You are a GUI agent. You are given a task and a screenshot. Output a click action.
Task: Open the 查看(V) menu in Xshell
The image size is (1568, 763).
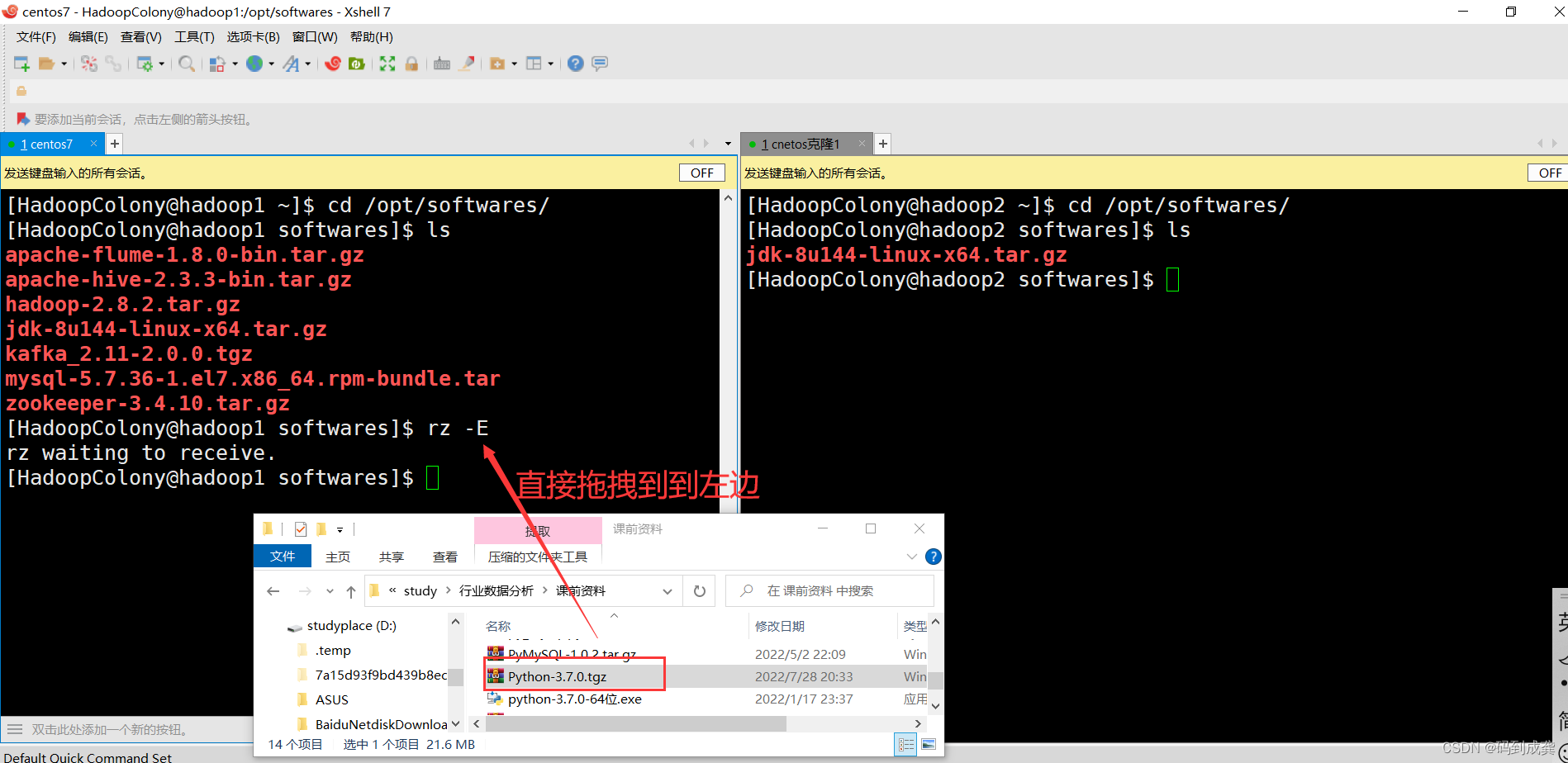pos(139,36)
